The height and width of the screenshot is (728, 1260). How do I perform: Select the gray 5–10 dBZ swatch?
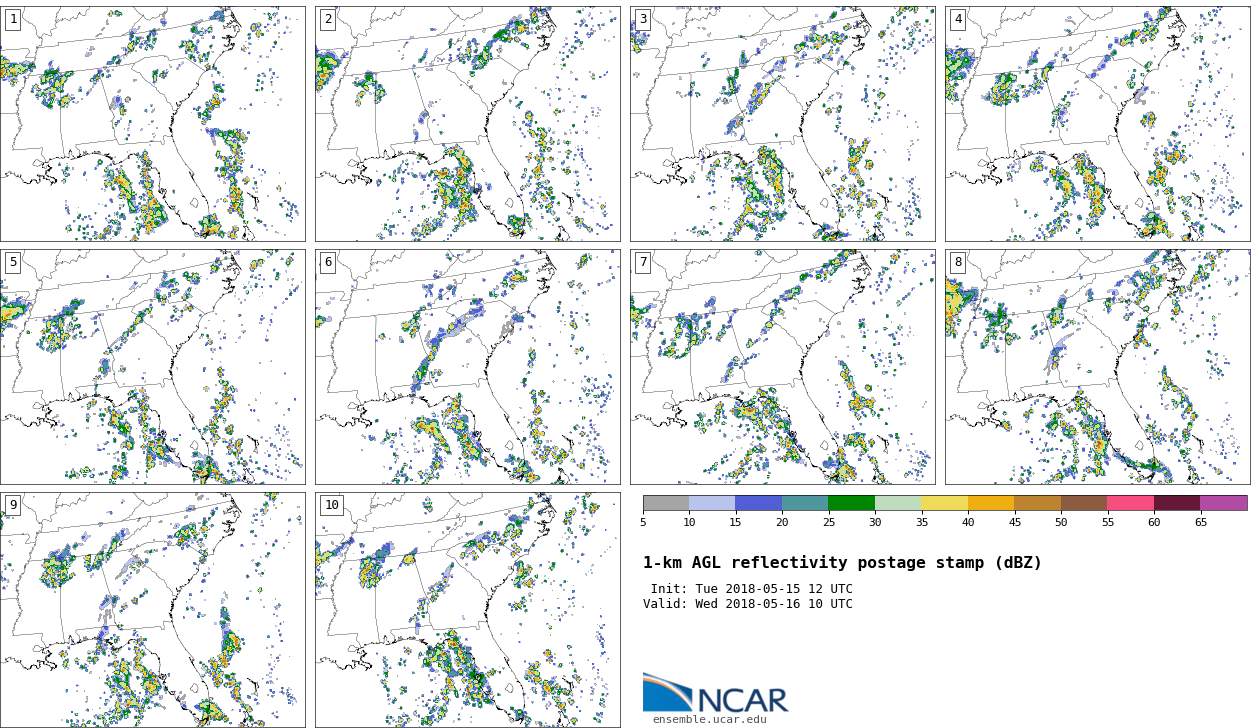click(x=666, y=503)
